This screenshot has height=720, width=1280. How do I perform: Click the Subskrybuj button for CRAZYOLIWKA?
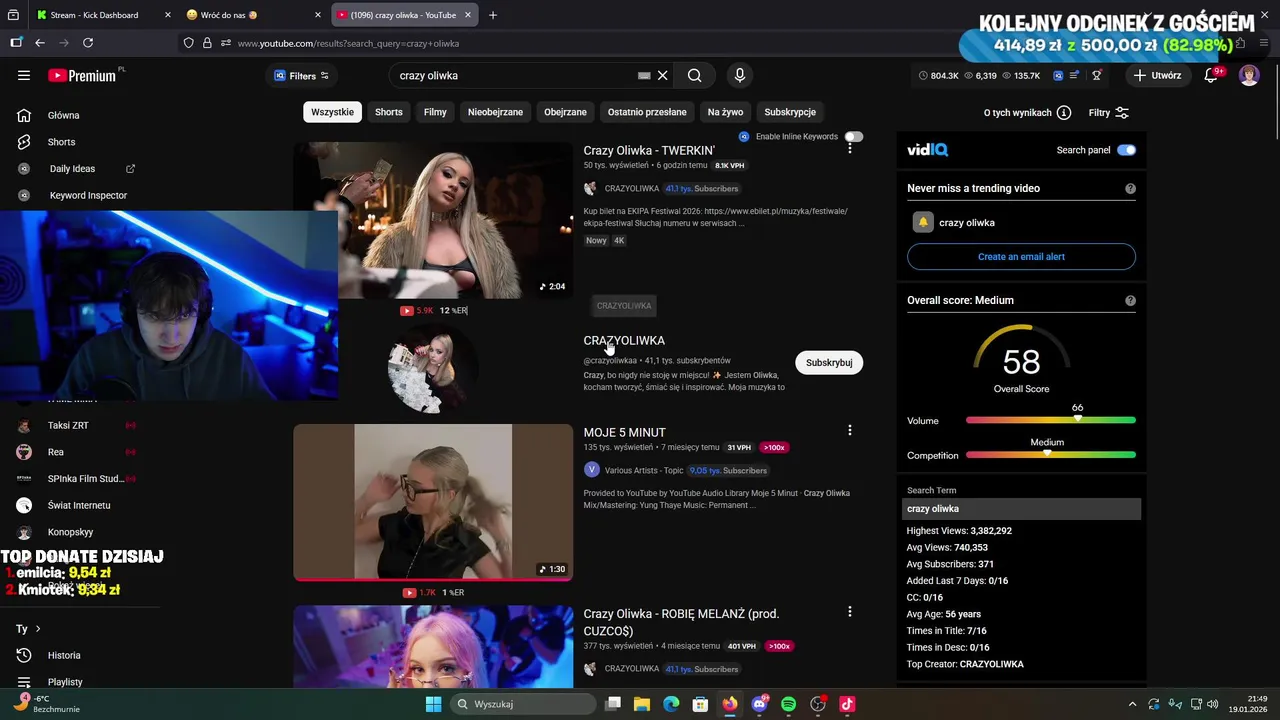[829, 362]
